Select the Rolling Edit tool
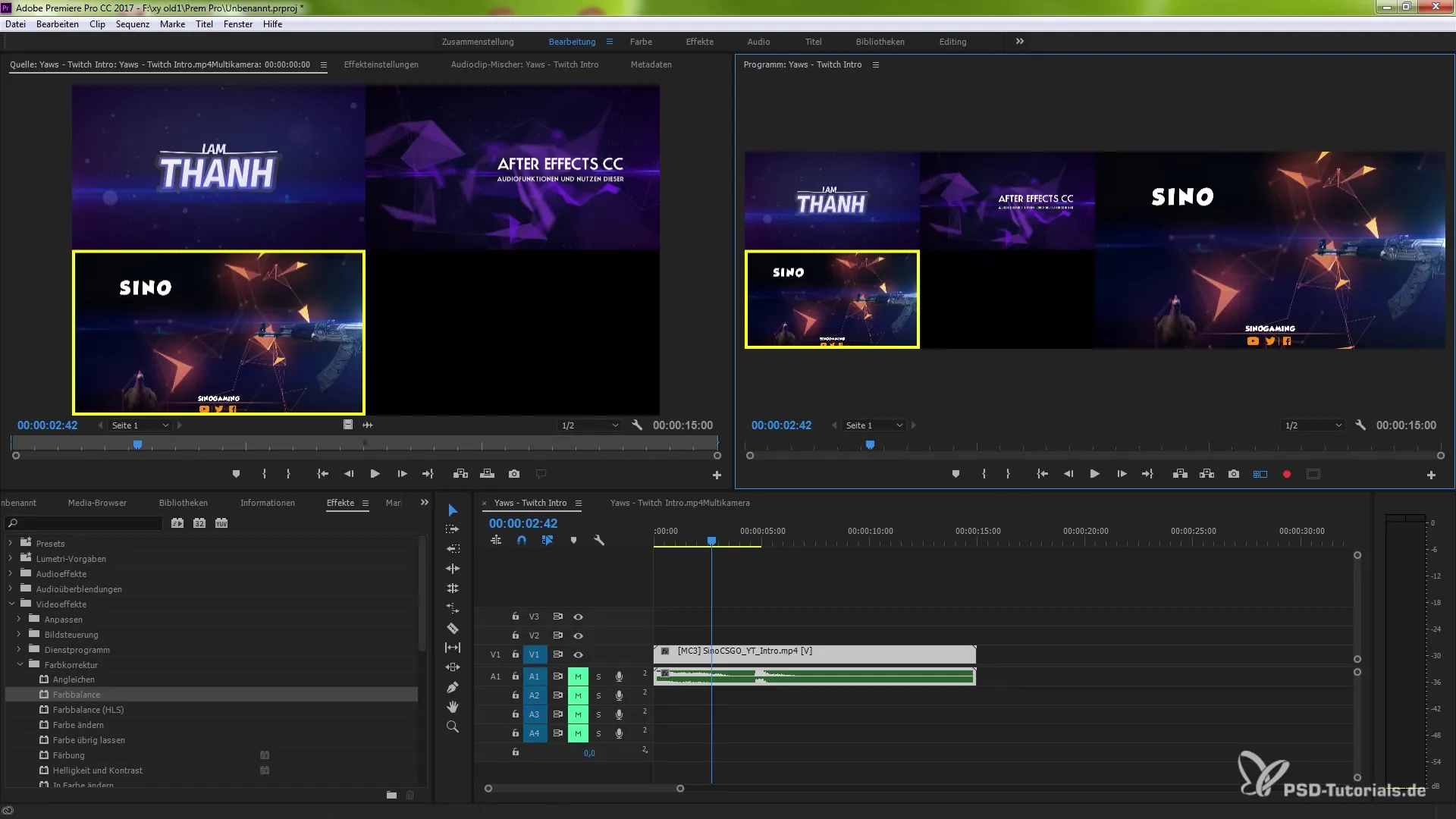The image size is (1456, 819). [453, 569]
